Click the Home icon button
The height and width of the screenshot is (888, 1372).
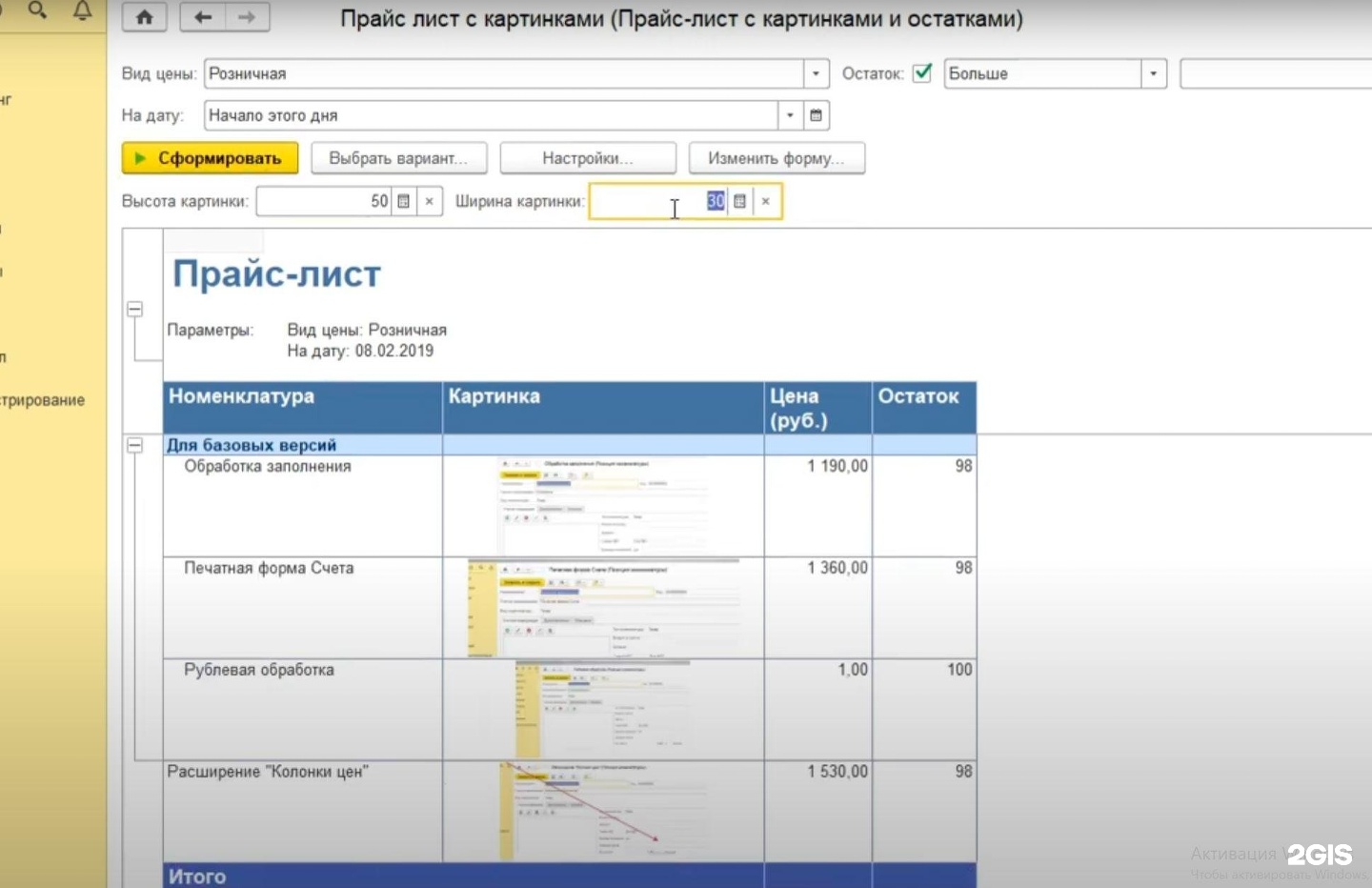click(x=145, y=17)
